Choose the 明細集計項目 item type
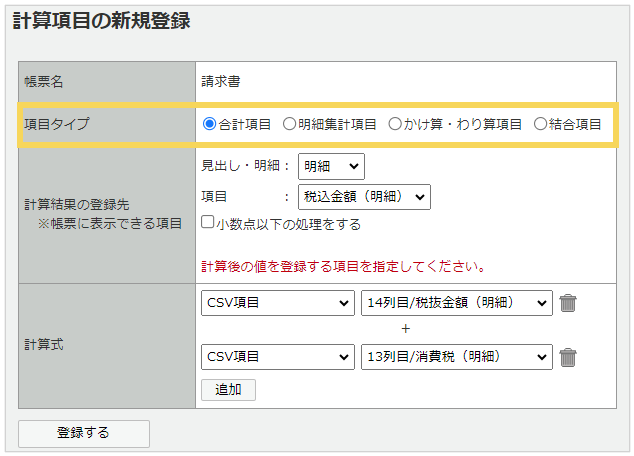This screenshot has height=456, width=634. [289, 124]
